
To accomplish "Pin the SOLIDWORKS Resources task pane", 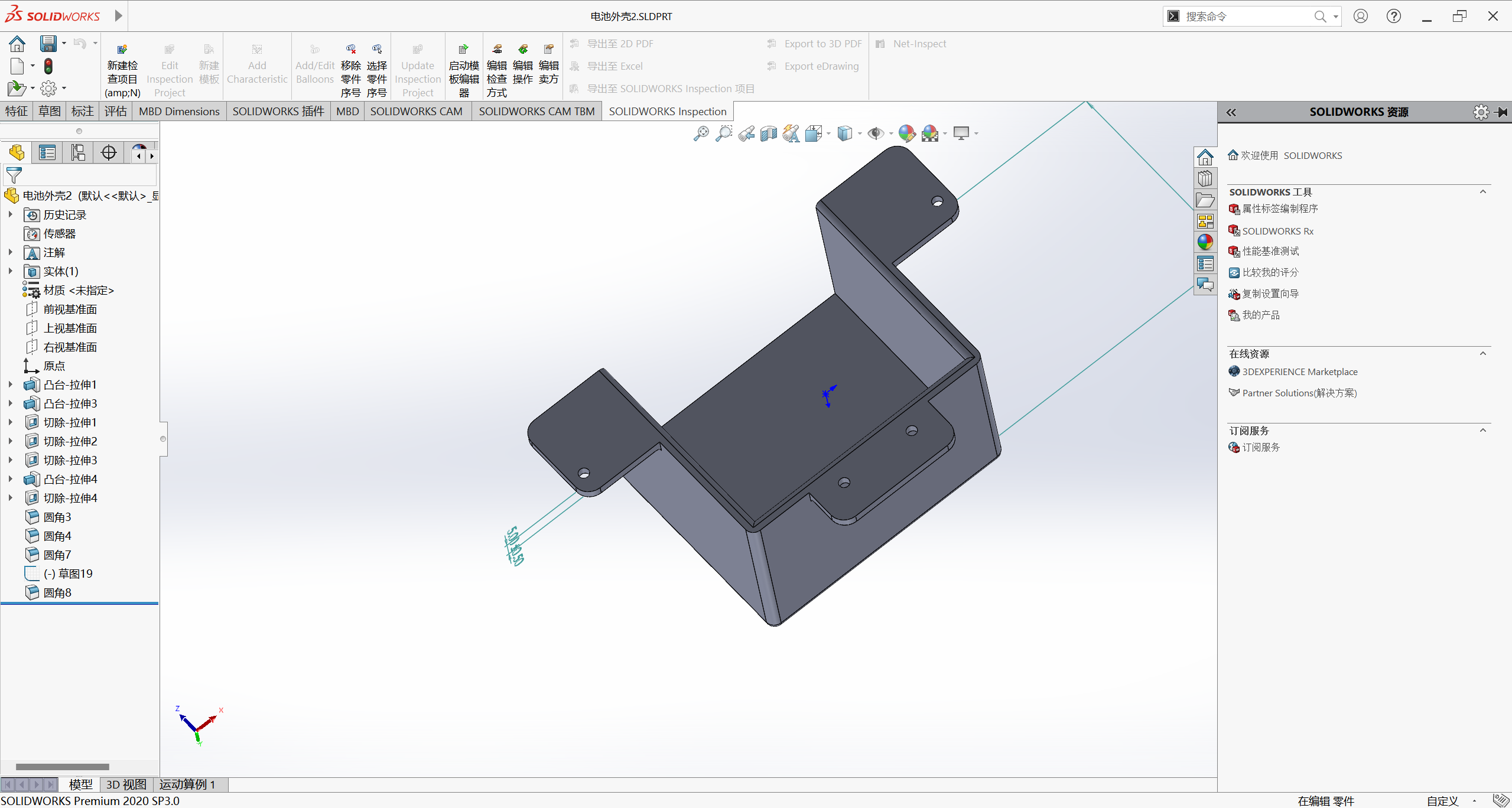I will [1502, 112].
